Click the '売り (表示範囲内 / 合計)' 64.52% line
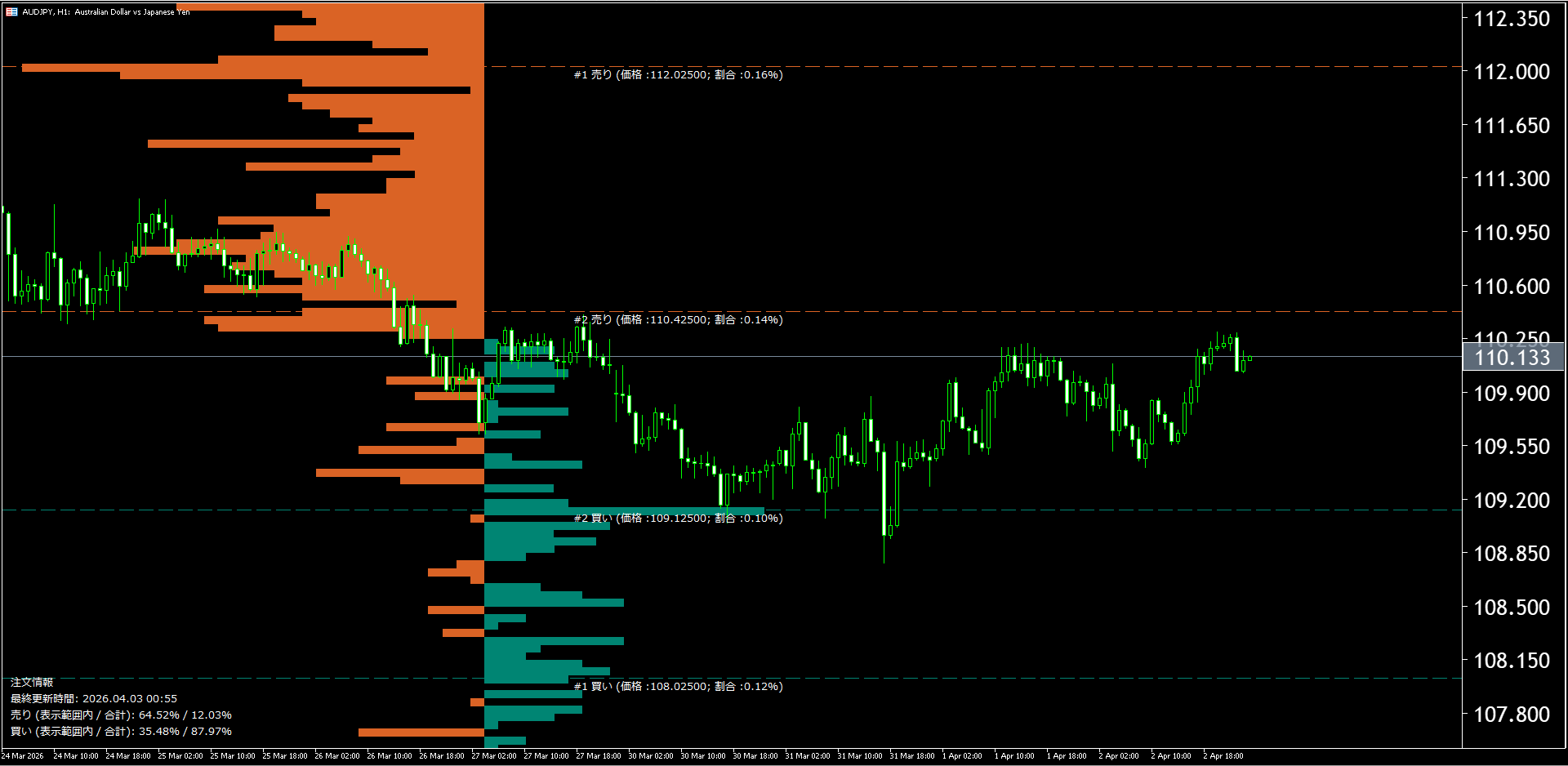Screen dimensions: 1568x766 click(x=121, y=715)
